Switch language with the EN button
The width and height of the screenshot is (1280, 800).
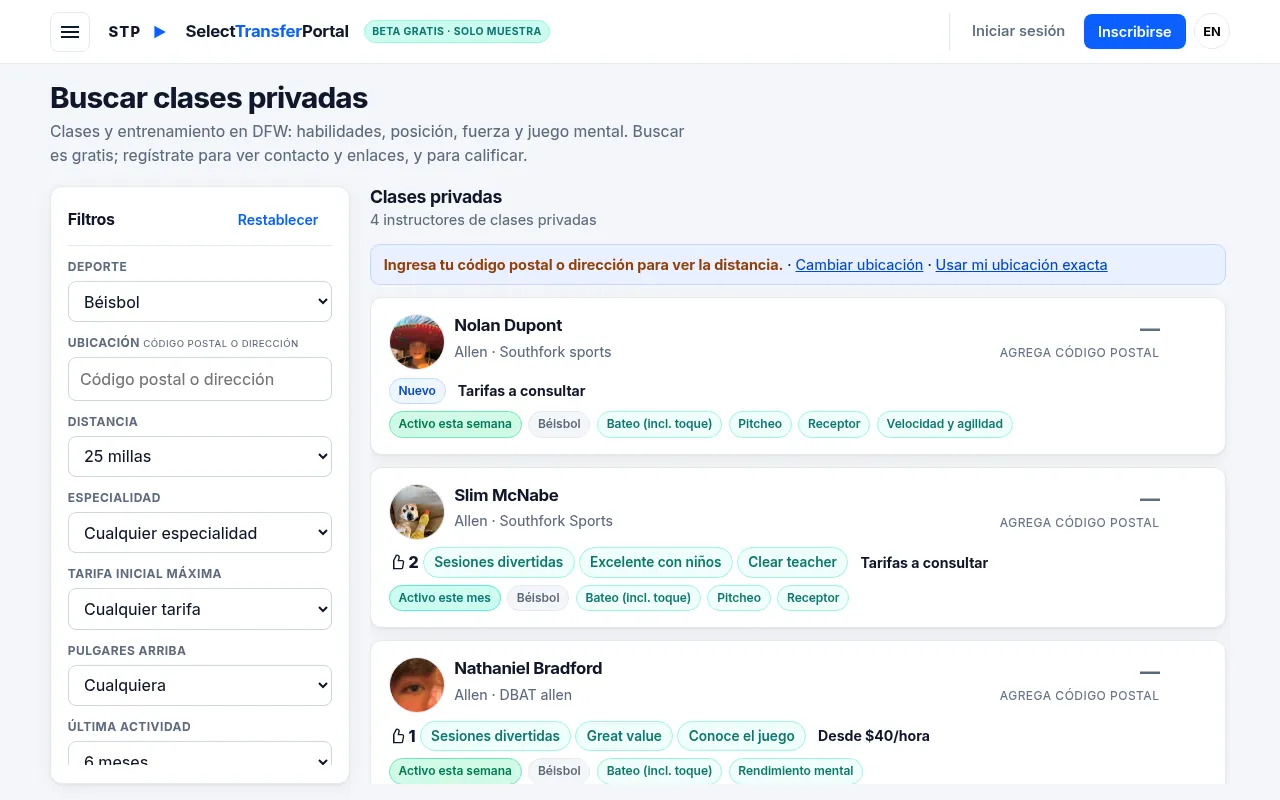pos(1212,32)
